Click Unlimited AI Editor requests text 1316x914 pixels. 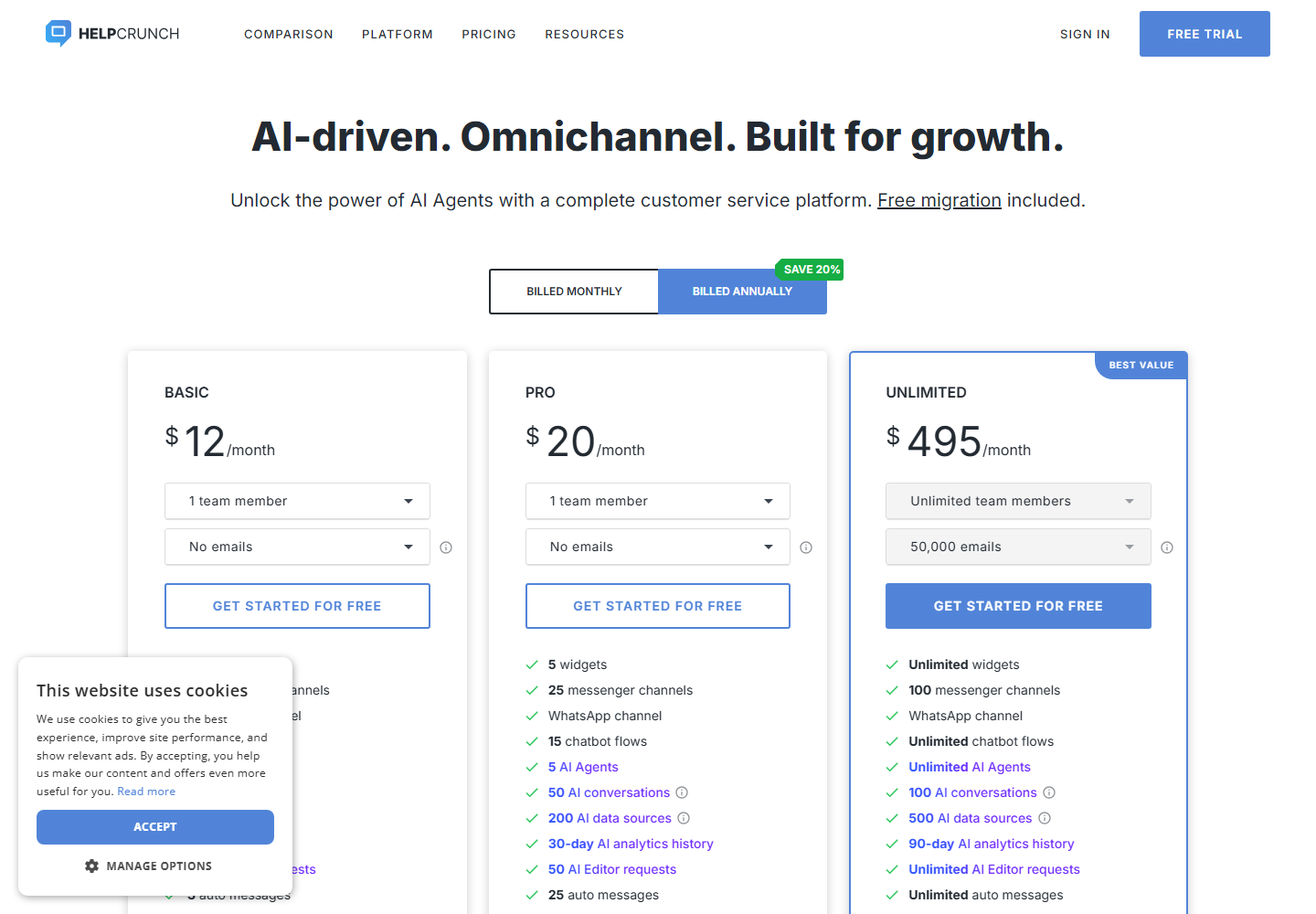(994, 869)
